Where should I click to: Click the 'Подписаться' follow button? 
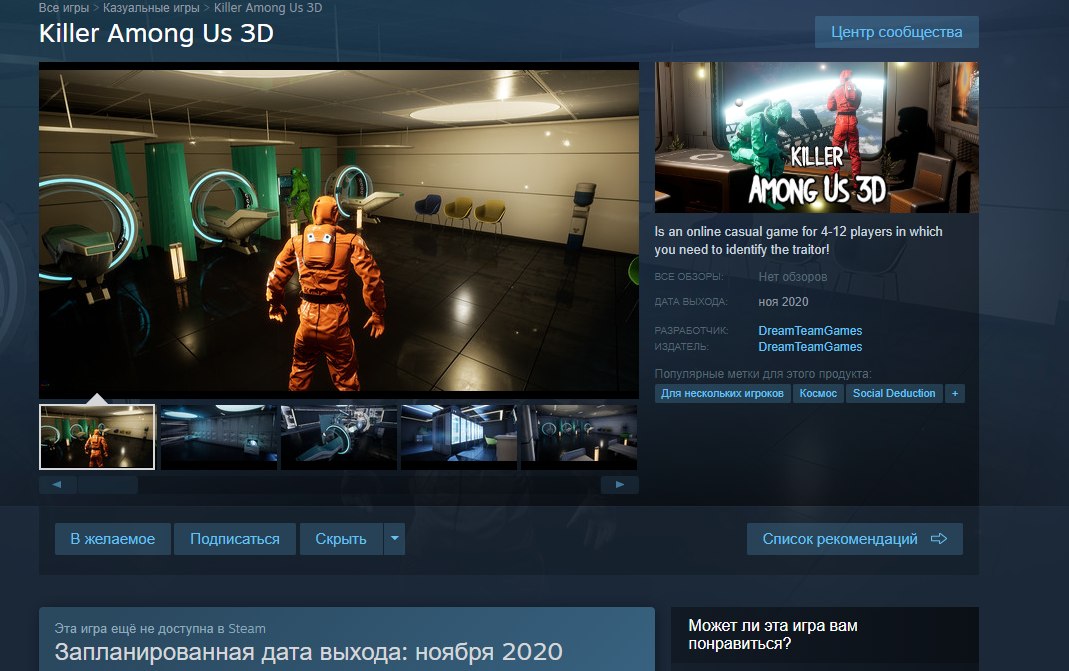pos(235,539)
